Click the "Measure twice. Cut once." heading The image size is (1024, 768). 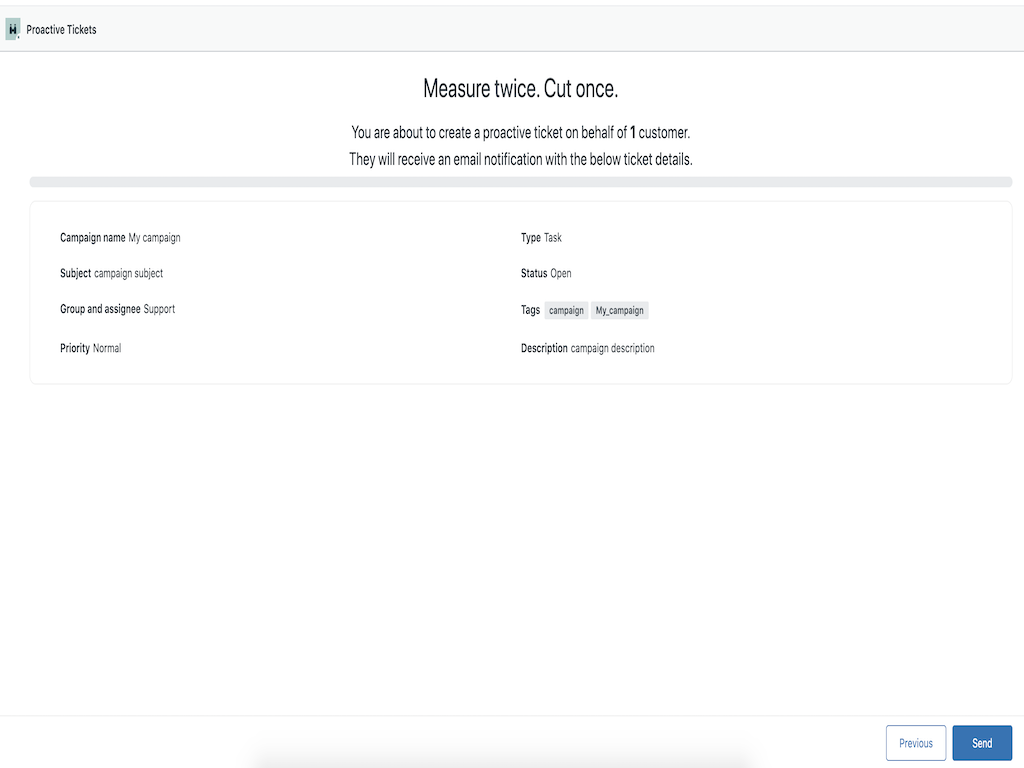[x=520, y=89]
